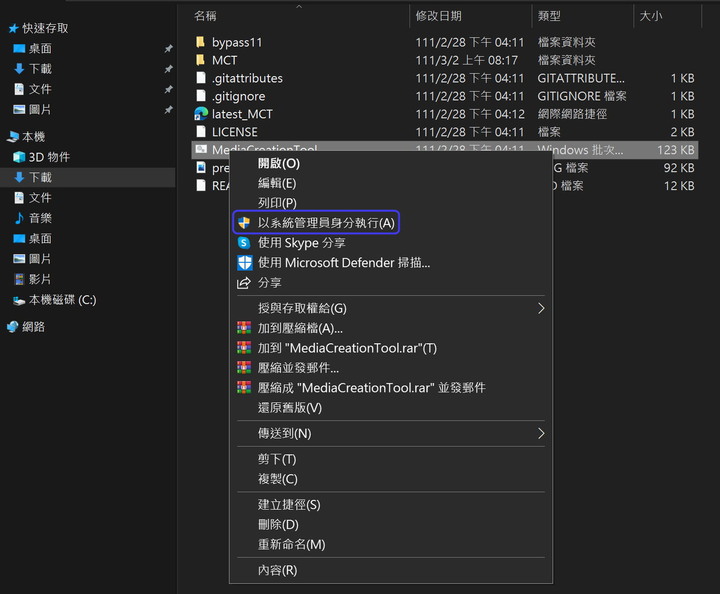Open 內容(R) properties entry
This screenshot has width=720, height=594.
click(x=390, y=570)
